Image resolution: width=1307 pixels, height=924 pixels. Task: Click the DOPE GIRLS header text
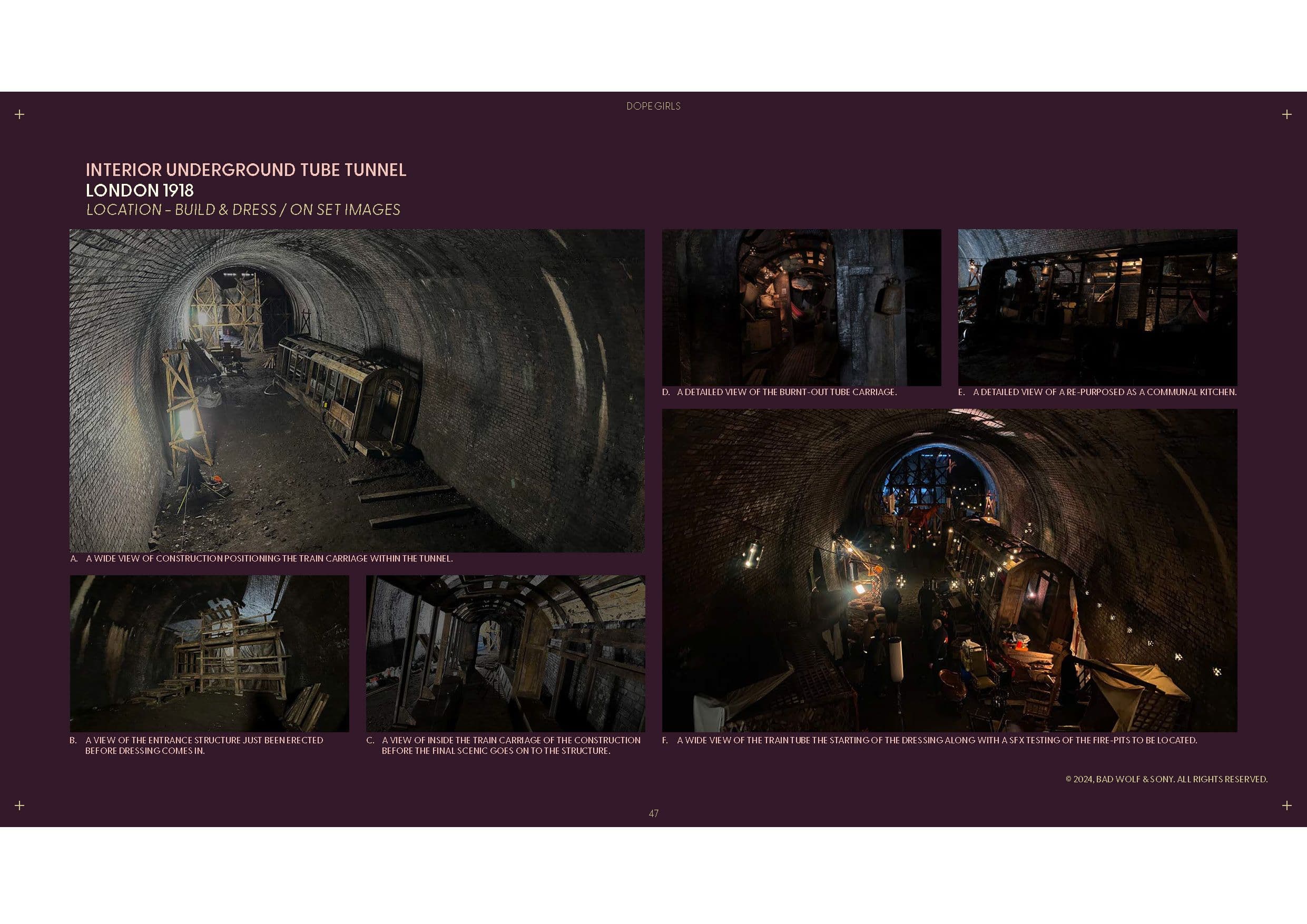[653, 106]
